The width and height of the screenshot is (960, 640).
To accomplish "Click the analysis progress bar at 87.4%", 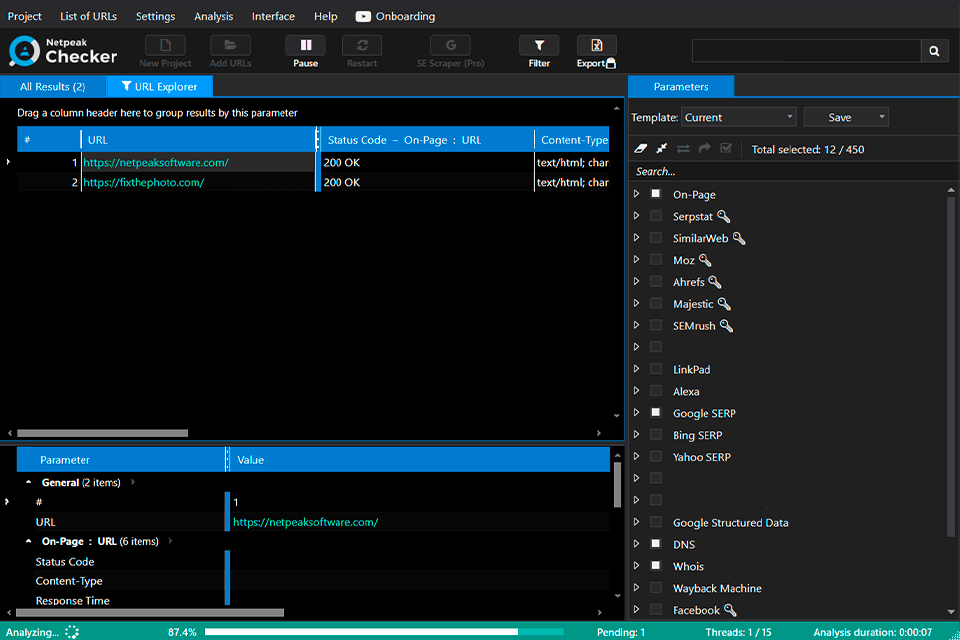I will [x=384, y=632].
